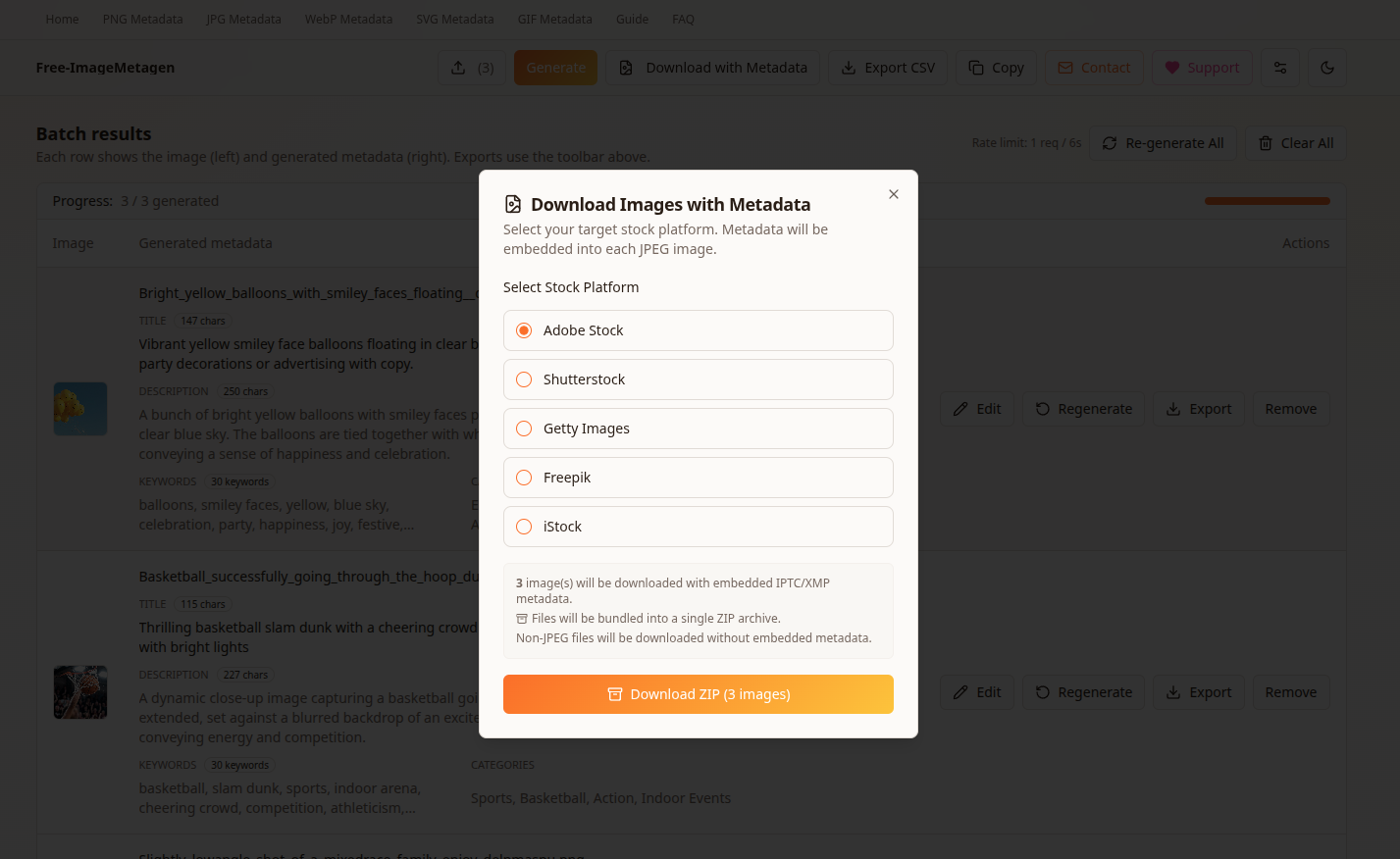Click the trash icon on Clear All
Image resolution: width=1400 pixels, height=859 pixels.
click(1266, 143)
